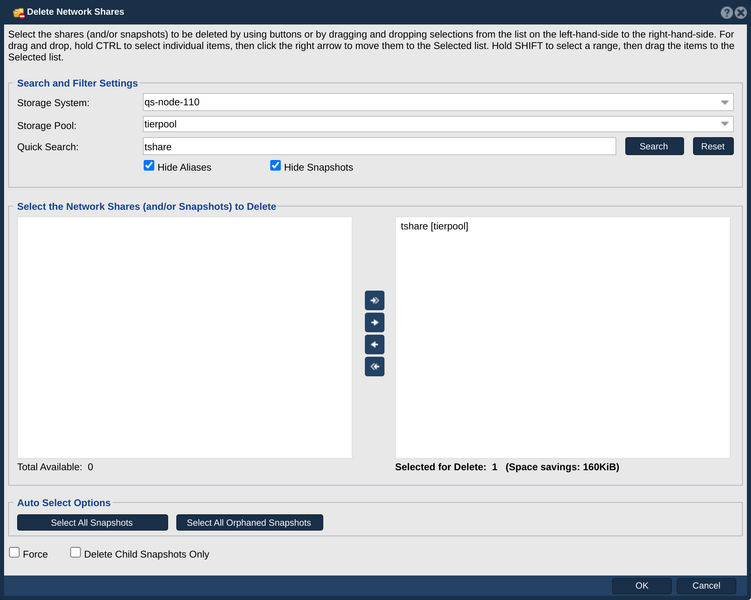
Task: Click the Reset button
Action: click(713, 147)
